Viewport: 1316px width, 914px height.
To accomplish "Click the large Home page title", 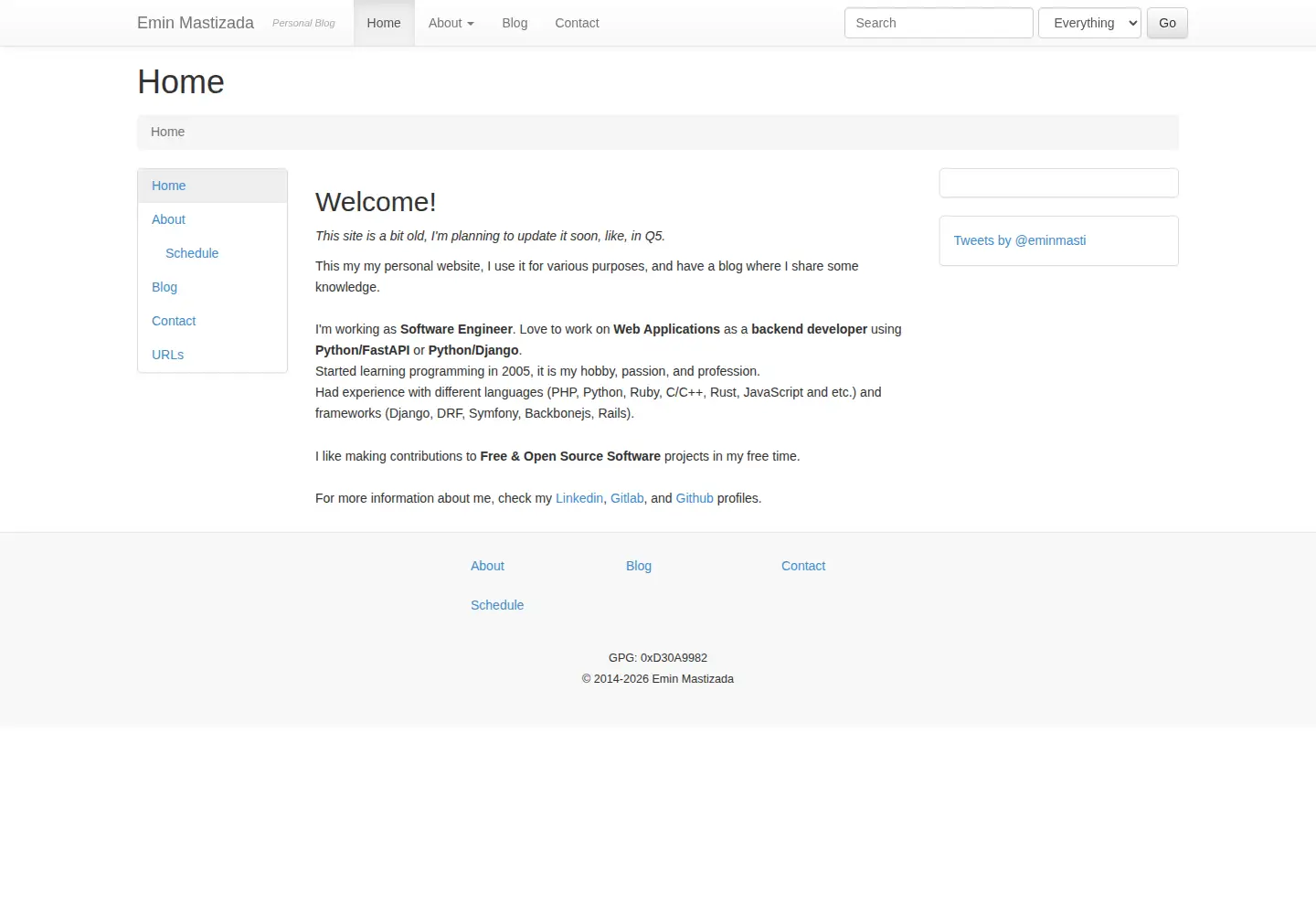I will (181, 82).
